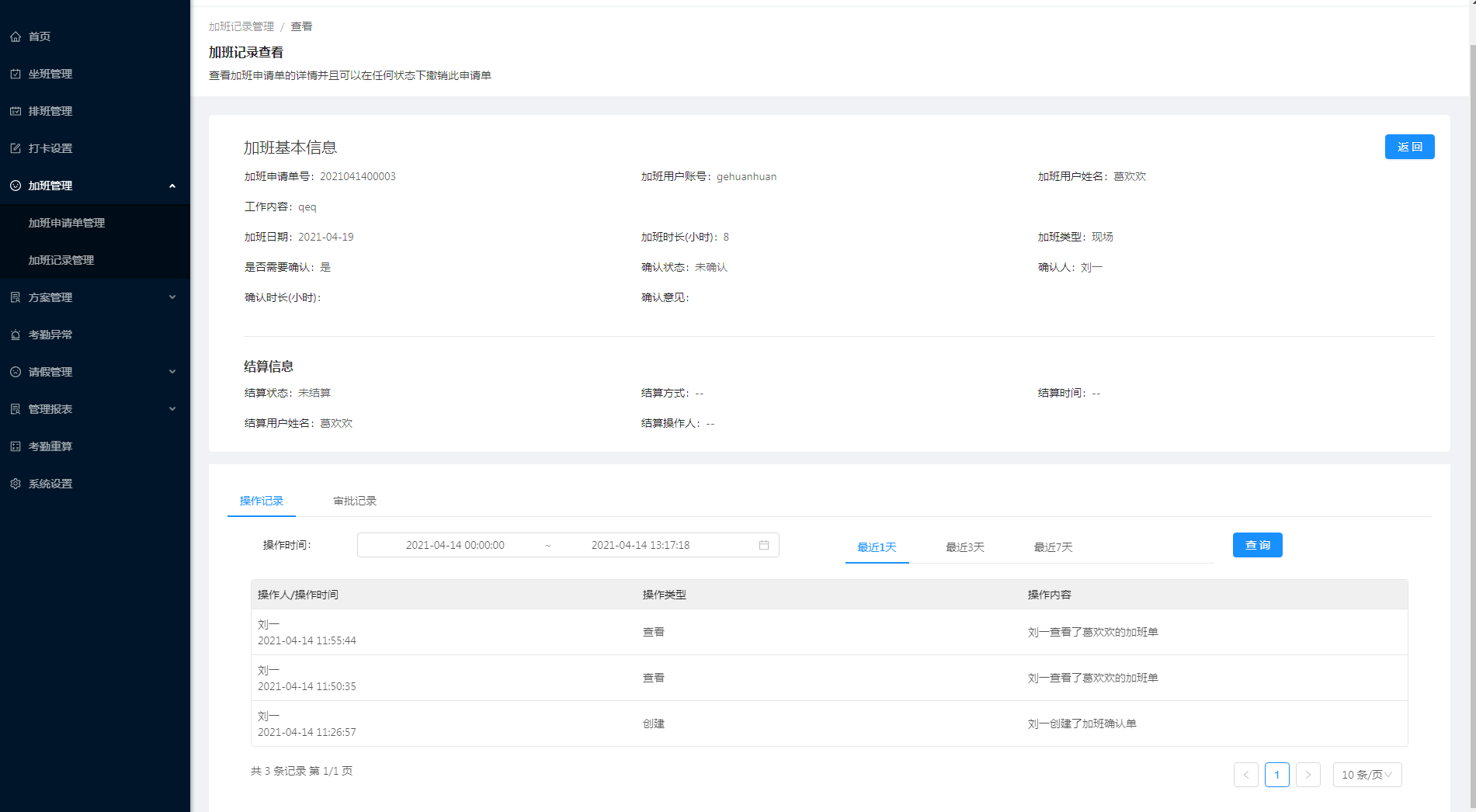Collapse the 加班管理 menu chevron
Viewport: 1476px width, 812px height.
coord(172,186)
